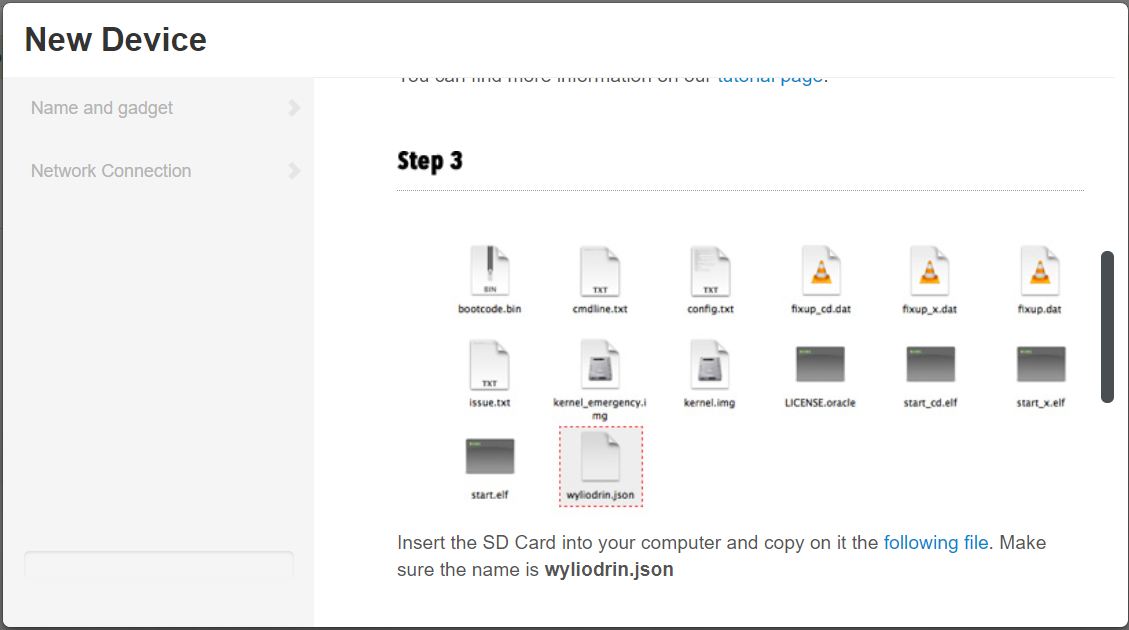The image size is (1129, 630).
Task: Select the start.elf file icon
Action: point(489,458)
